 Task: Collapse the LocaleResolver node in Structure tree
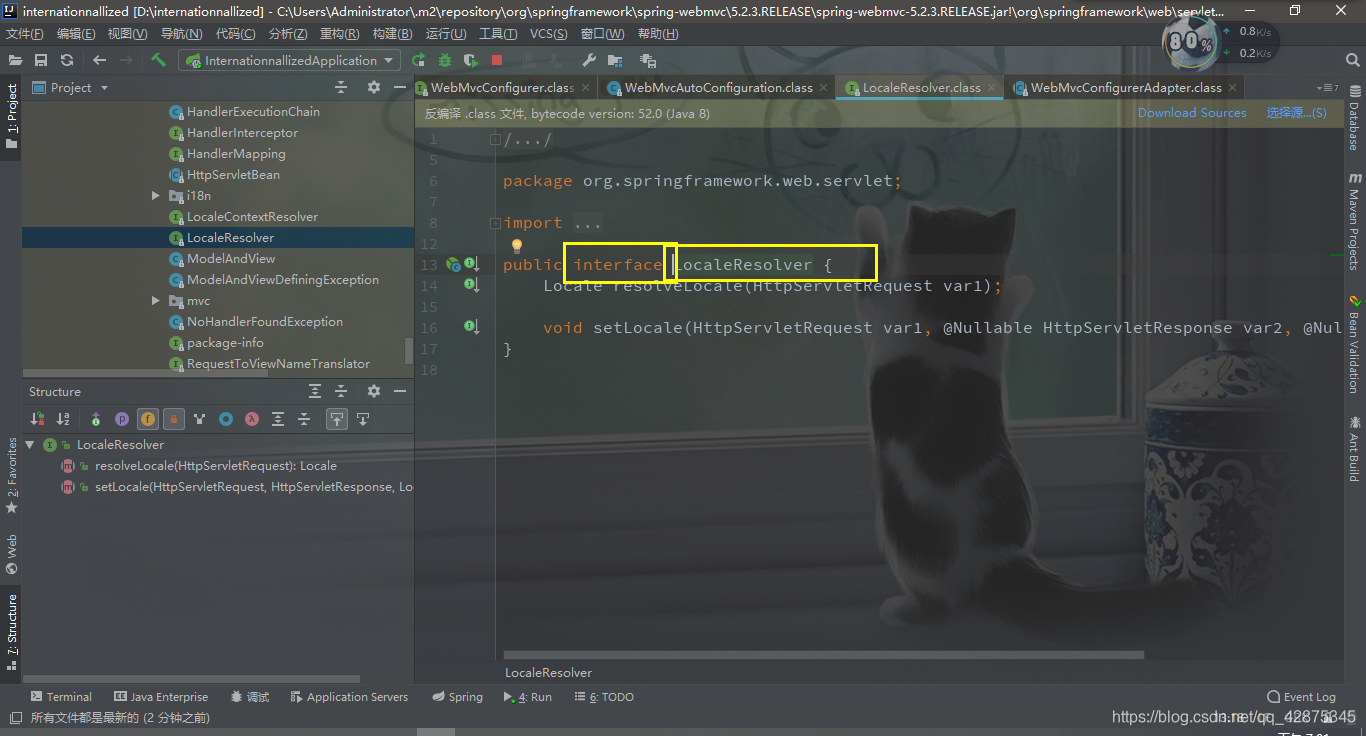[x=31, y=445]
